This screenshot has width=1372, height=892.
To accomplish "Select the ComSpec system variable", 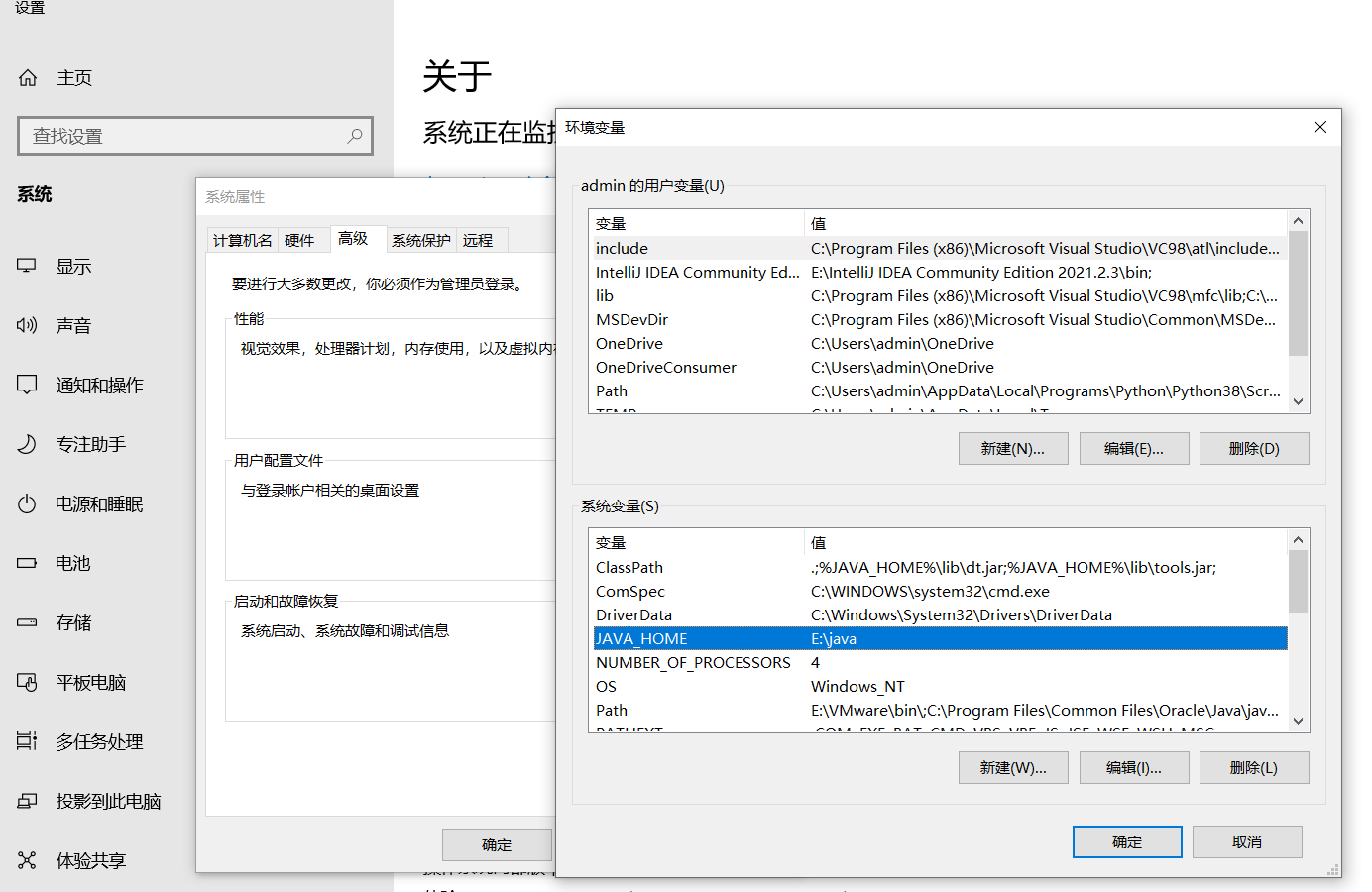I will click(x=939, y=591).
